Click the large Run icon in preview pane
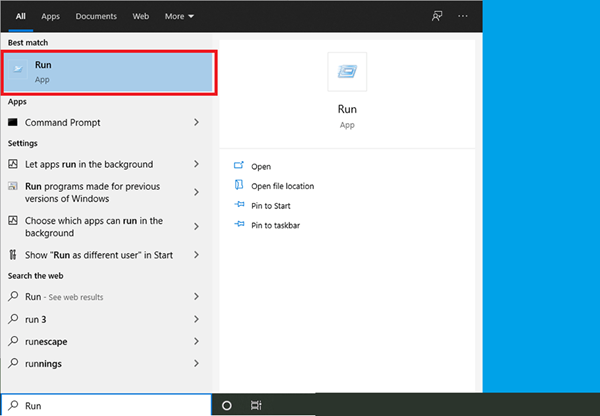 point(347,71)
